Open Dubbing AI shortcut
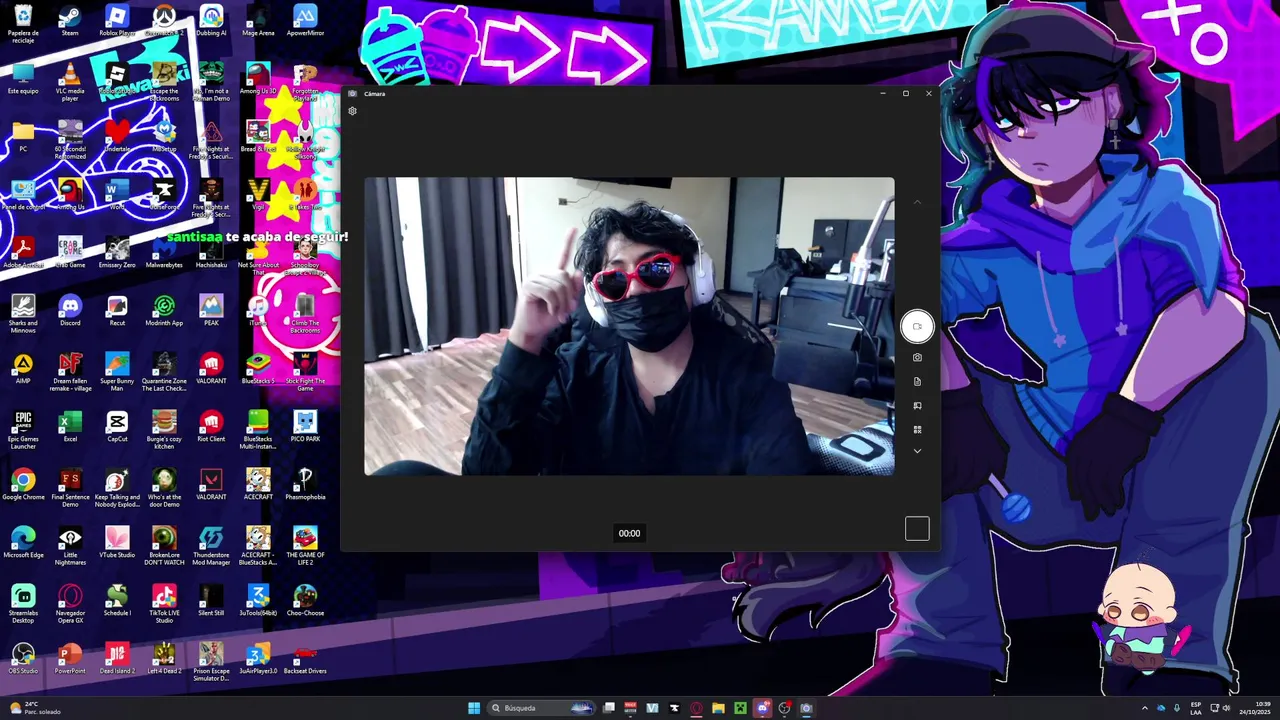The height and width of the screenshot is (720, 1280). tap(211, 21)
